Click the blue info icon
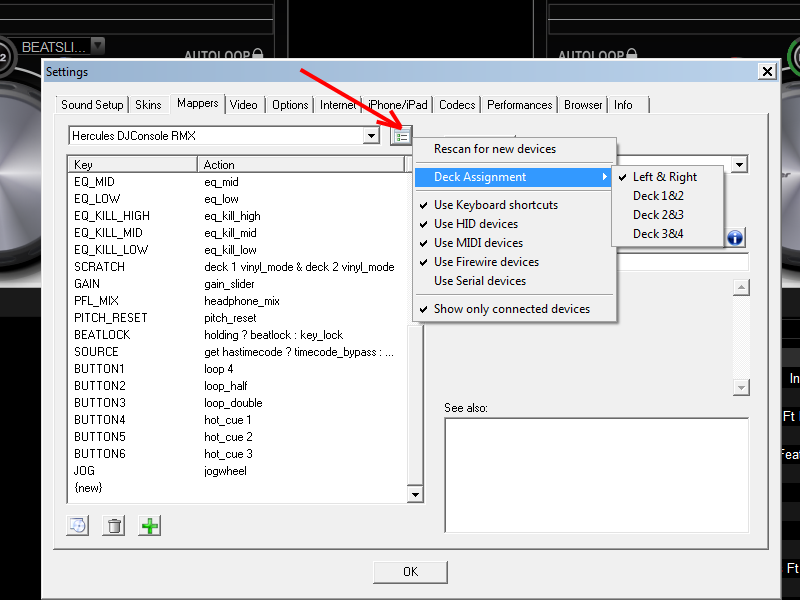Screen dimensions: 800x600 click(735, 238)
